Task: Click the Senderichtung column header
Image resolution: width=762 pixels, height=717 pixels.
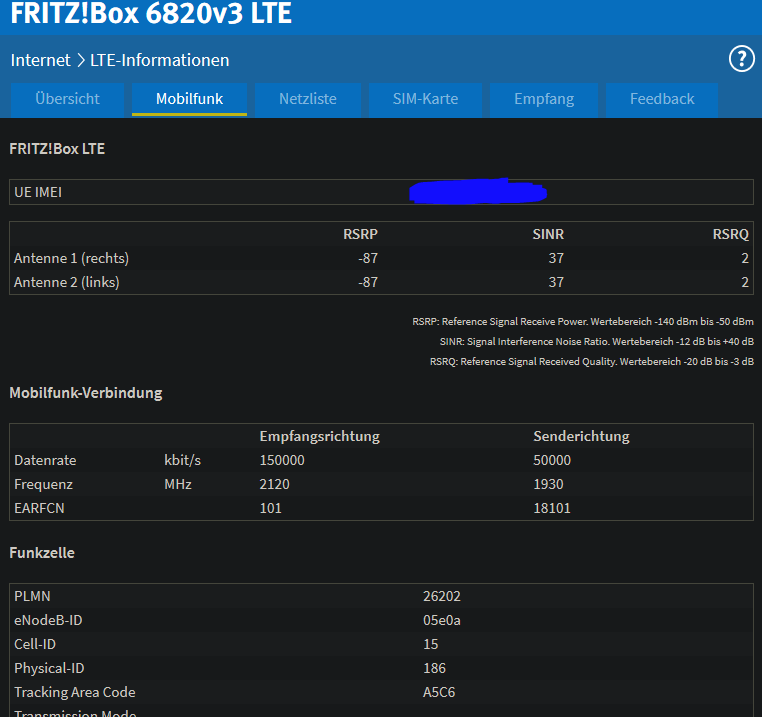Action: 581,436
